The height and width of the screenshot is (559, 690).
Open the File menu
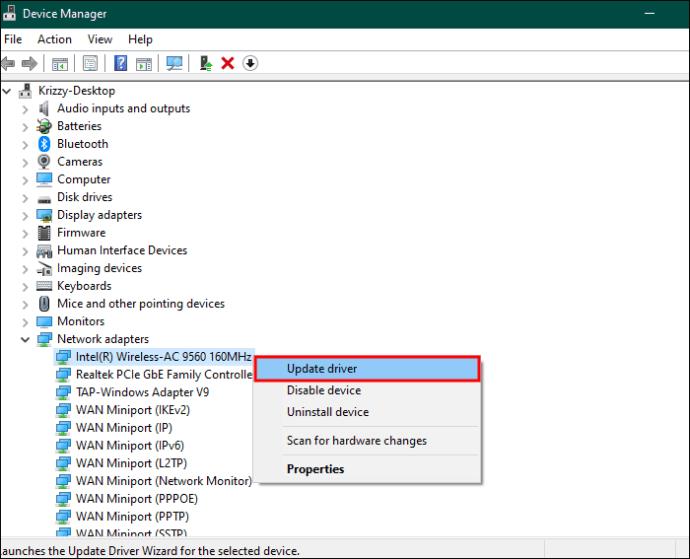[13, 39]
